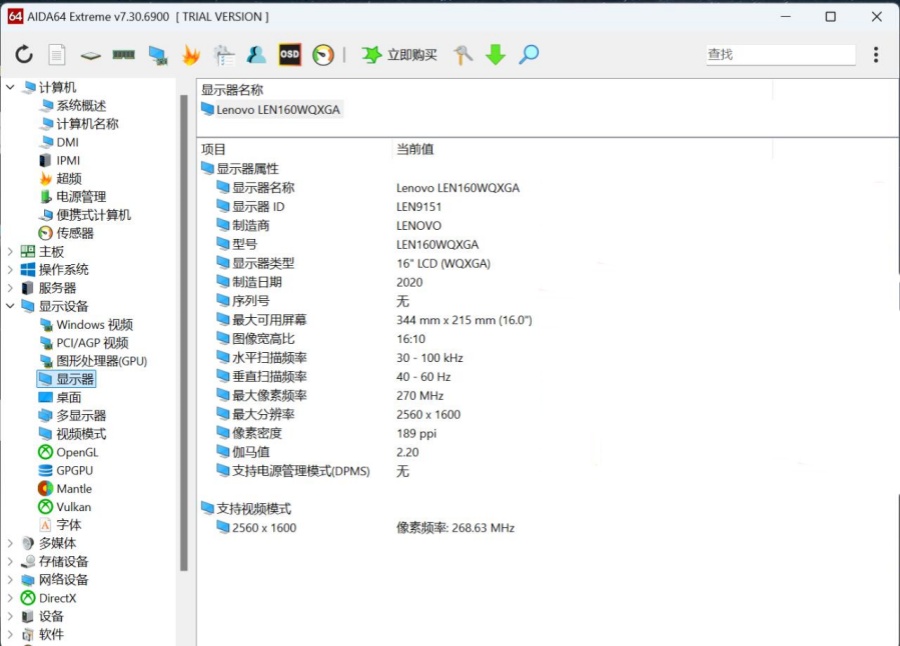The width and height of the screenshot is (900, 646).
Task: Click the motherboard chip toolbar icon
Action: [90, 55]
